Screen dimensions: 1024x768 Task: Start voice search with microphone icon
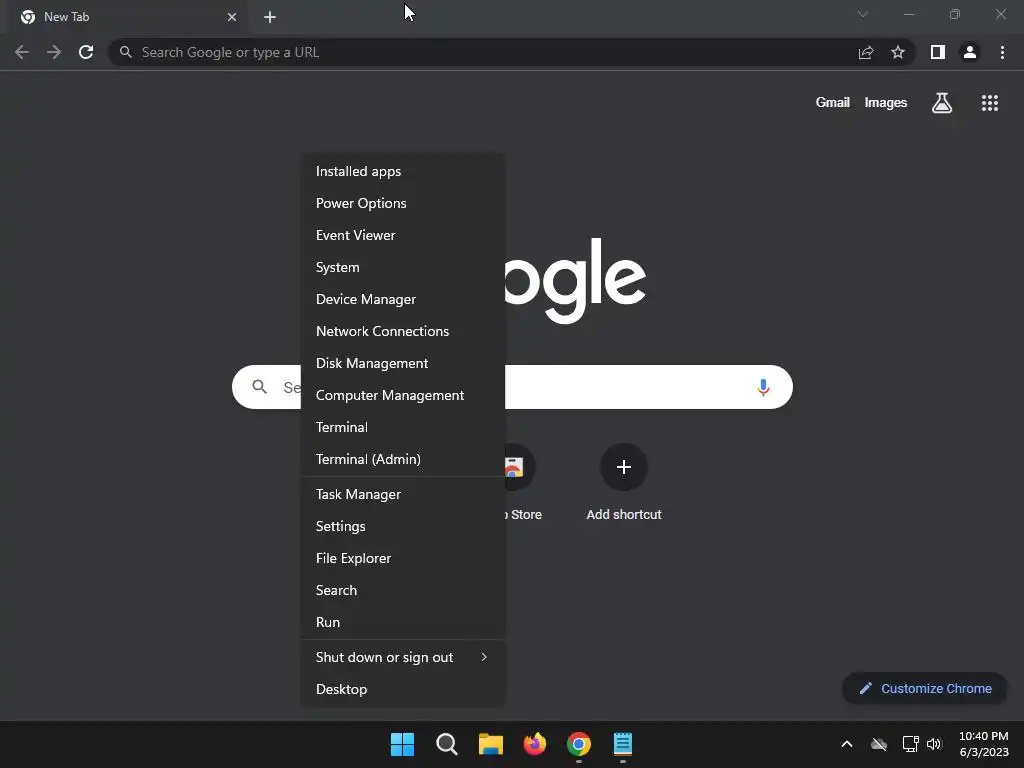tap(763, 387)
